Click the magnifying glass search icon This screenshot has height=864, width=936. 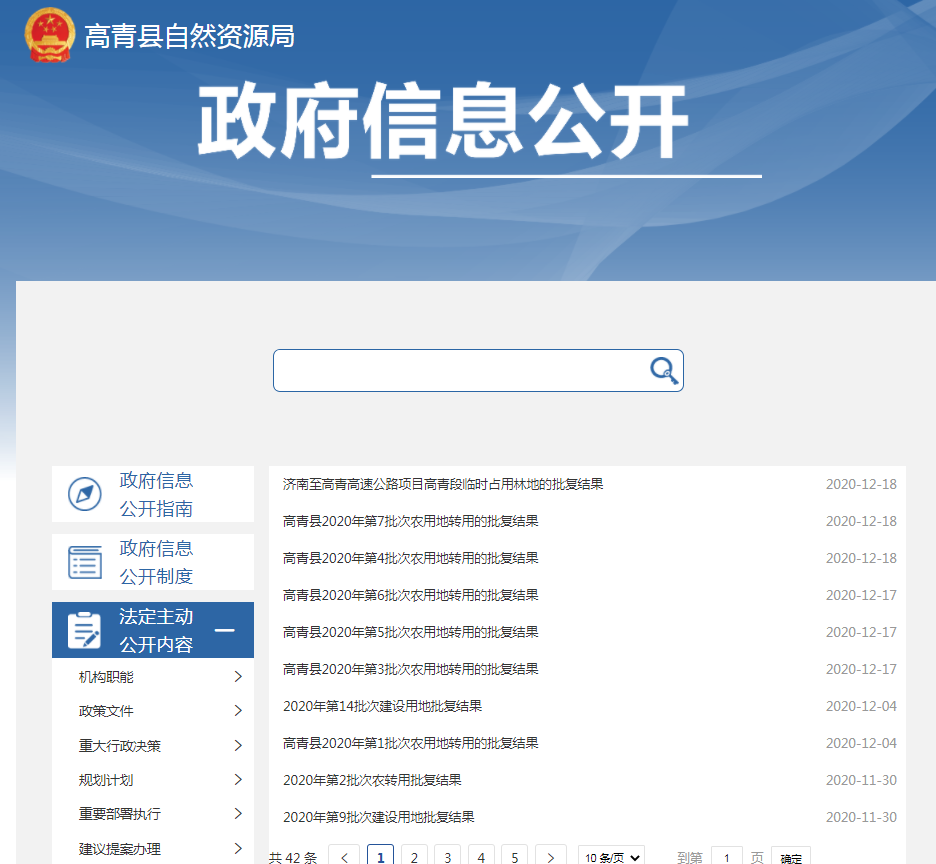click(x=664, y=371)
